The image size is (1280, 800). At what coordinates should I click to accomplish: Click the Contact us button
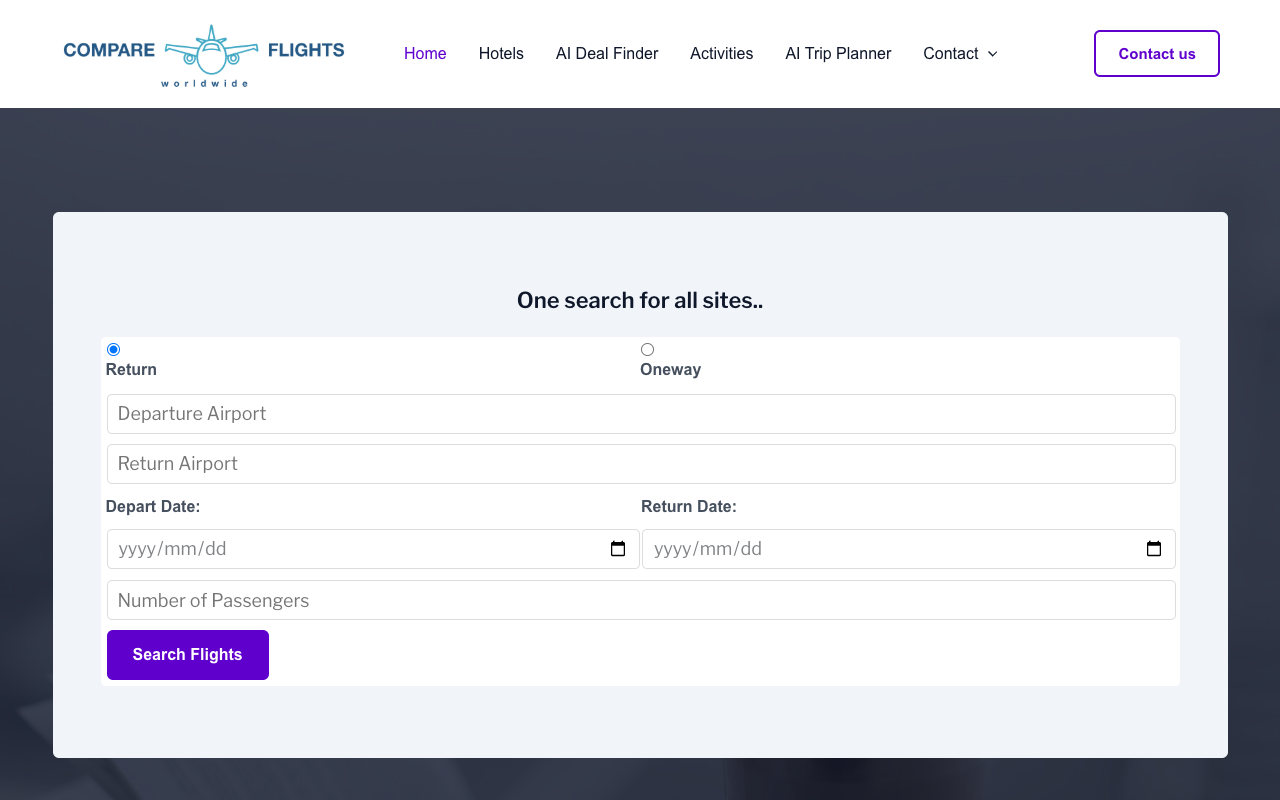[x=1157, y=54]
